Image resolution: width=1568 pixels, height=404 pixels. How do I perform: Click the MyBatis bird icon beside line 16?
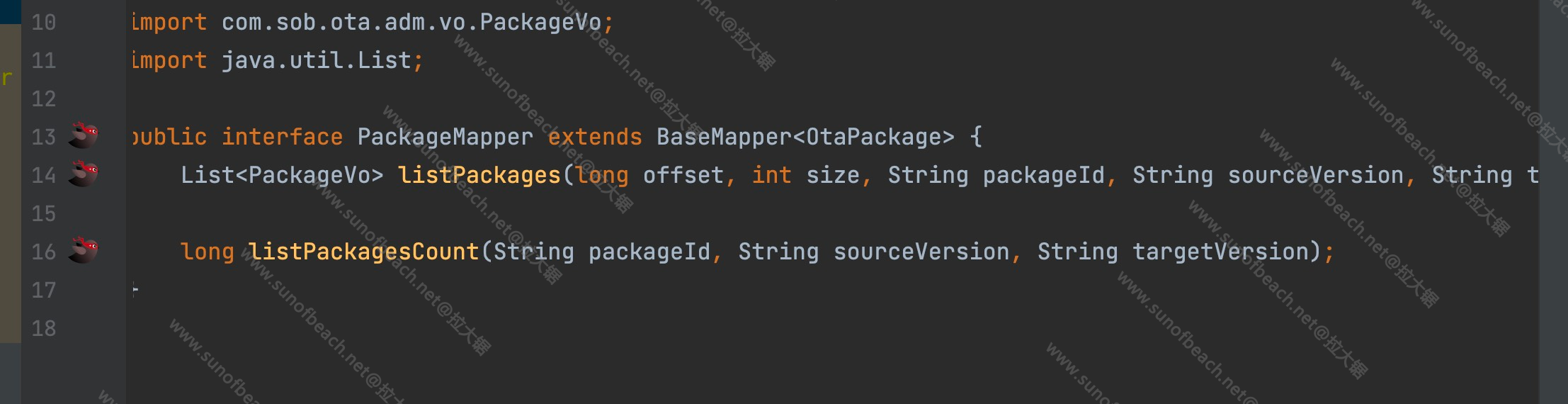[x=83, y=249]
